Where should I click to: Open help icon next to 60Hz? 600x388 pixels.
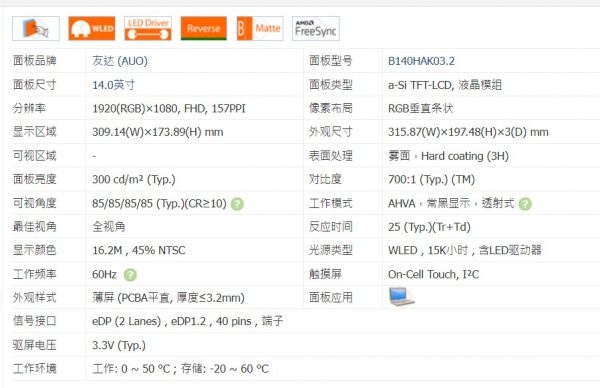[130, 275]
